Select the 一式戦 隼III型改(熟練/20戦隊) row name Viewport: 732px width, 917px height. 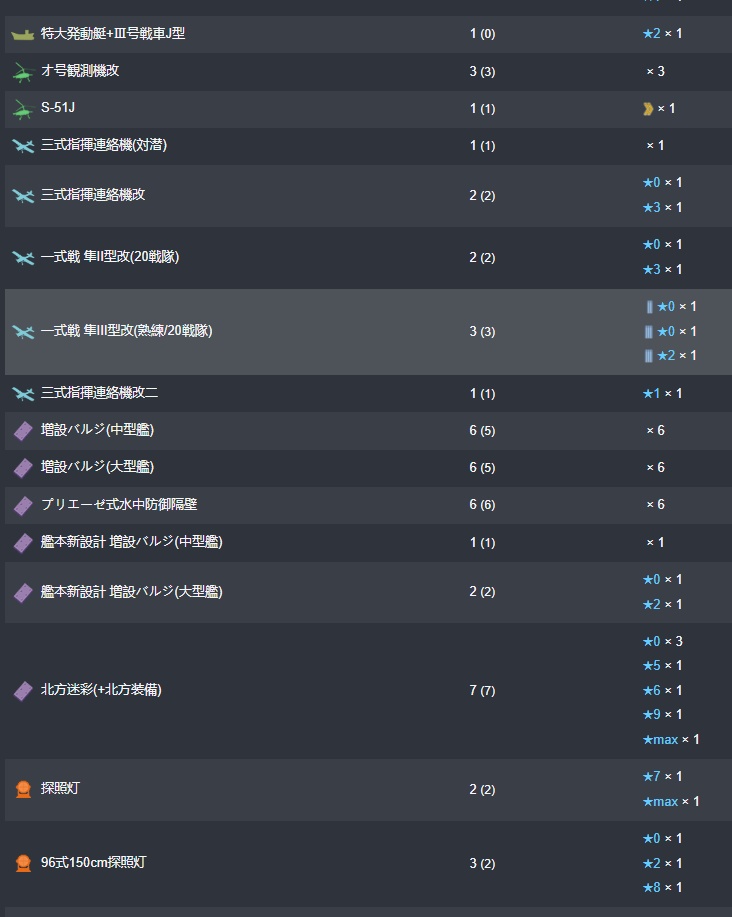[x=126, y=331]
